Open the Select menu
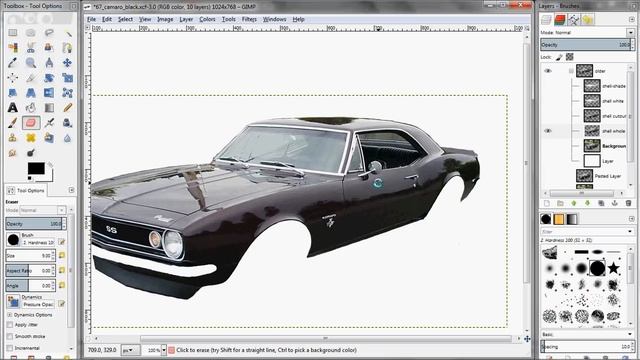Screen dimensions: 640x360 point(125,19)
